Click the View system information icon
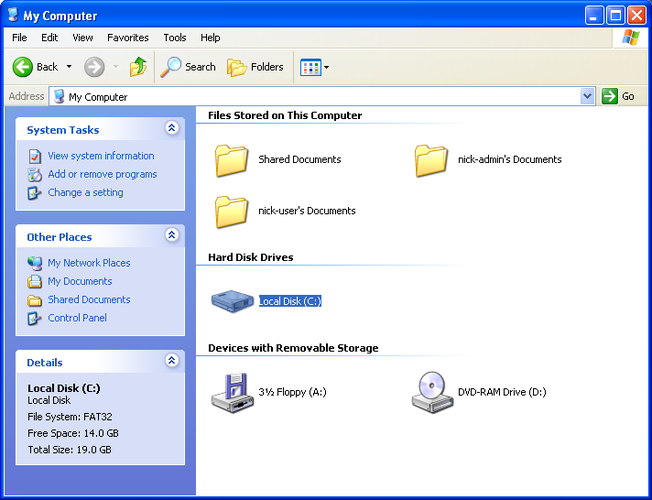This screenshot has height=500, width=652. [x=35, y=156]
